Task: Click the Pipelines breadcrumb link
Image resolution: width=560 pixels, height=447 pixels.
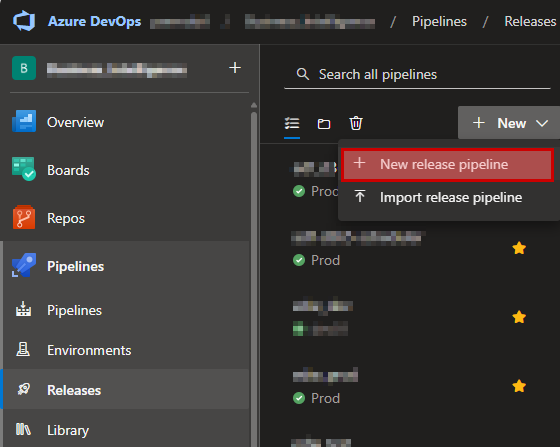Action: click(439, 21)
